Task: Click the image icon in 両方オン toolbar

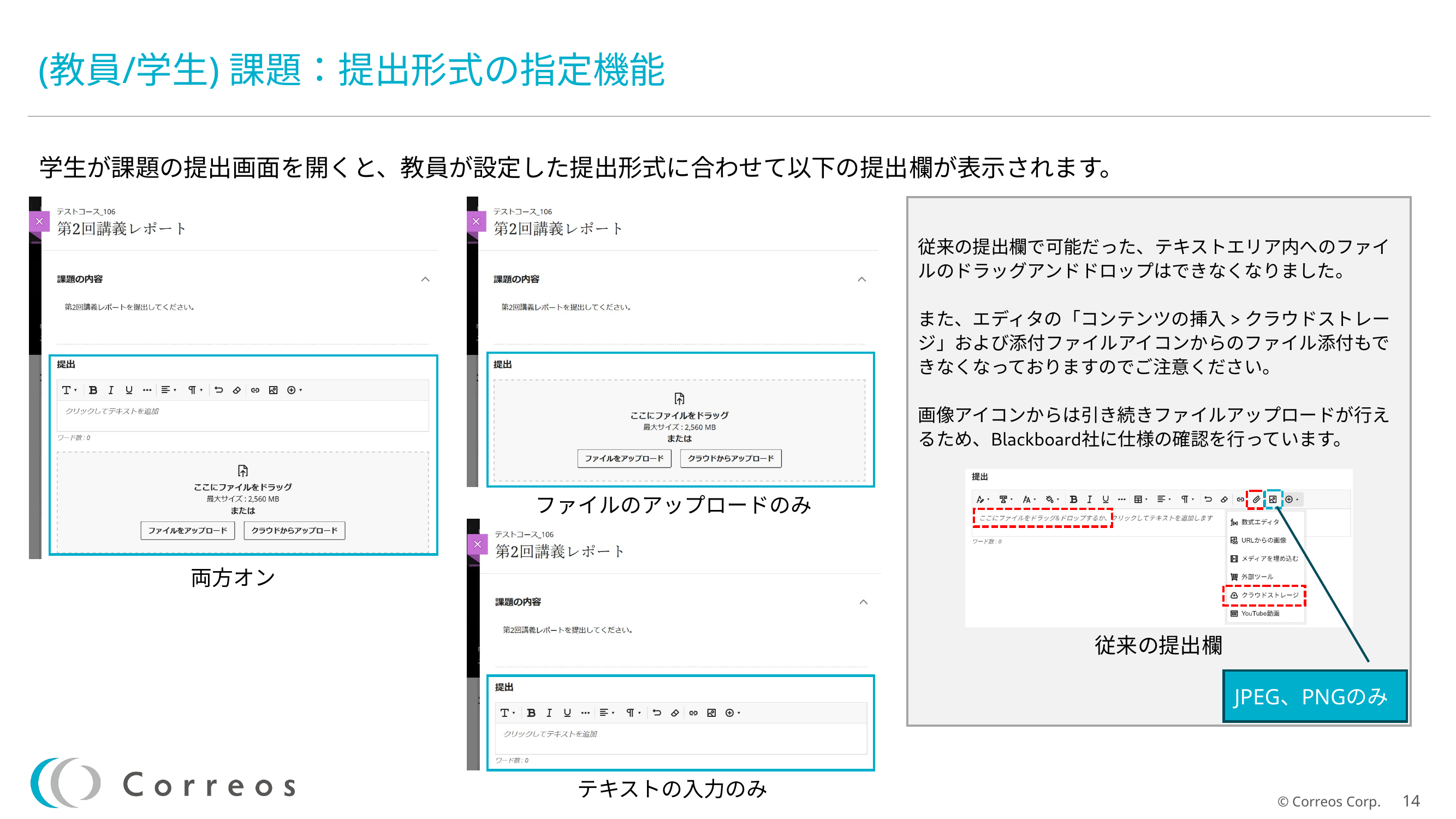Action: (273, 390)
